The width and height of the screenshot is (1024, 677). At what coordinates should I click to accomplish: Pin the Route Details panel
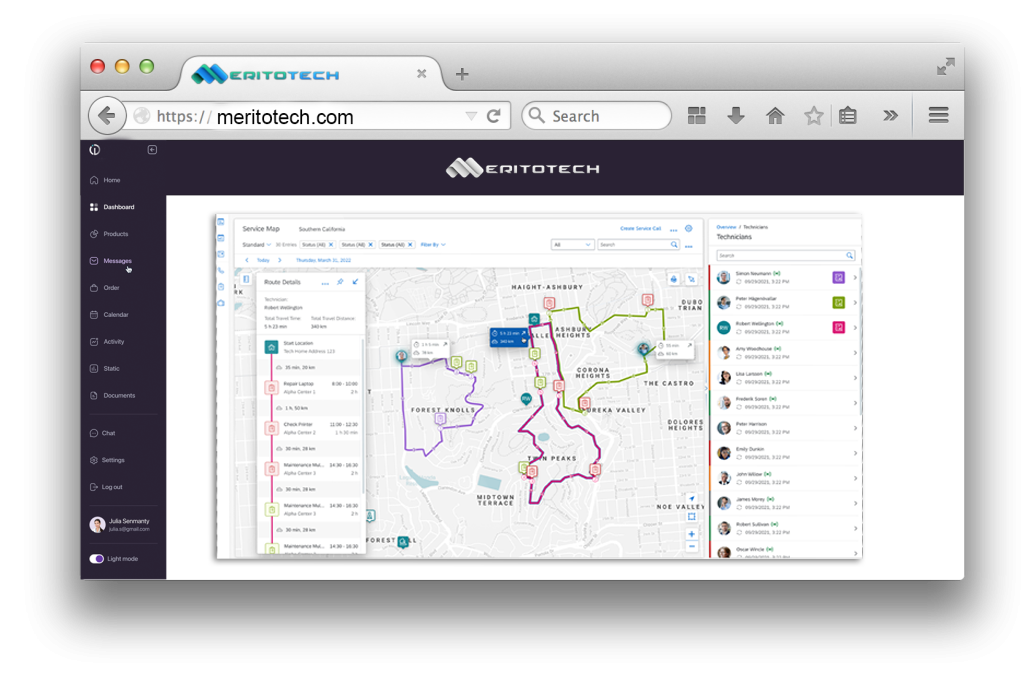[340, 282]
